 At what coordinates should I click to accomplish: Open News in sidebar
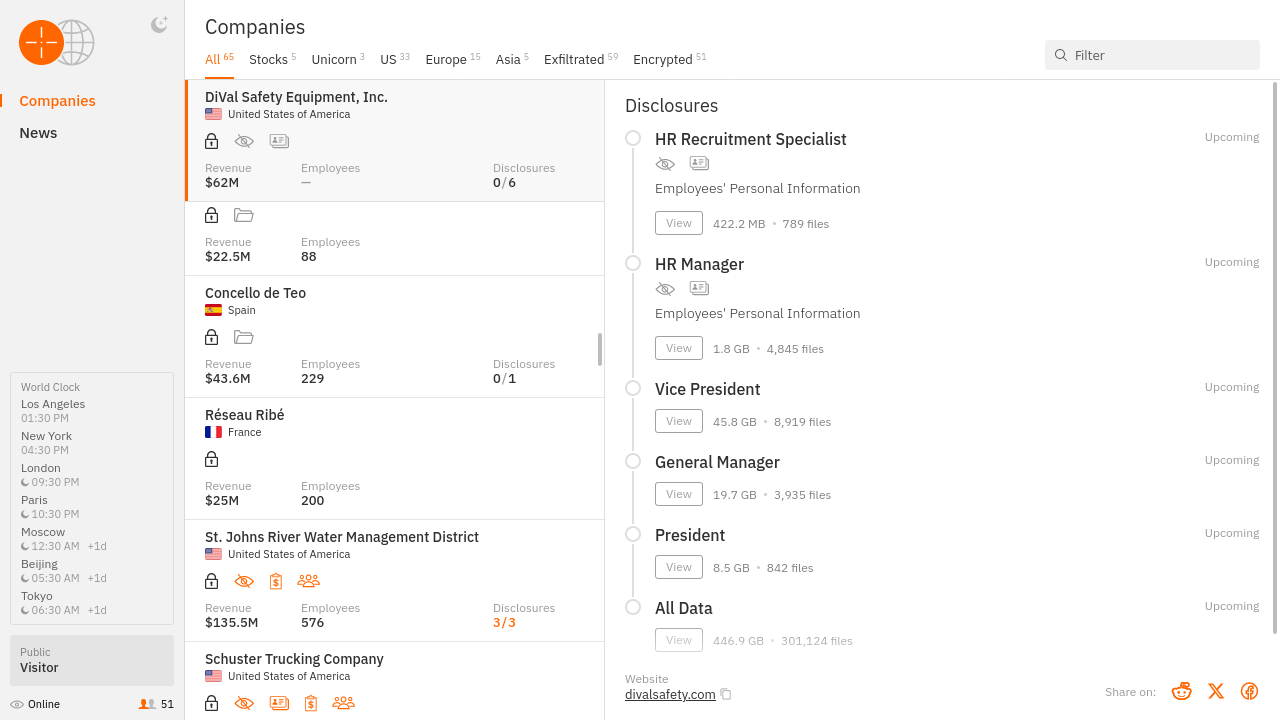[x=38, y=133]
